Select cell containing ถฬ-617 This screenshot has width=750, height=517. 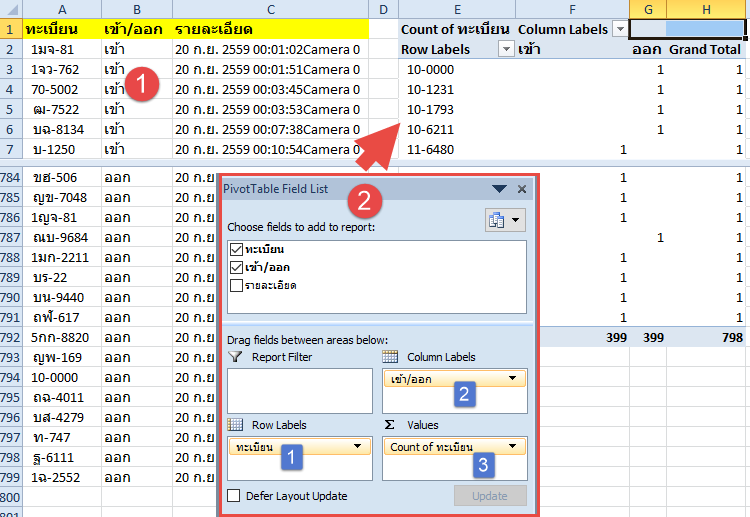[62, 317]
